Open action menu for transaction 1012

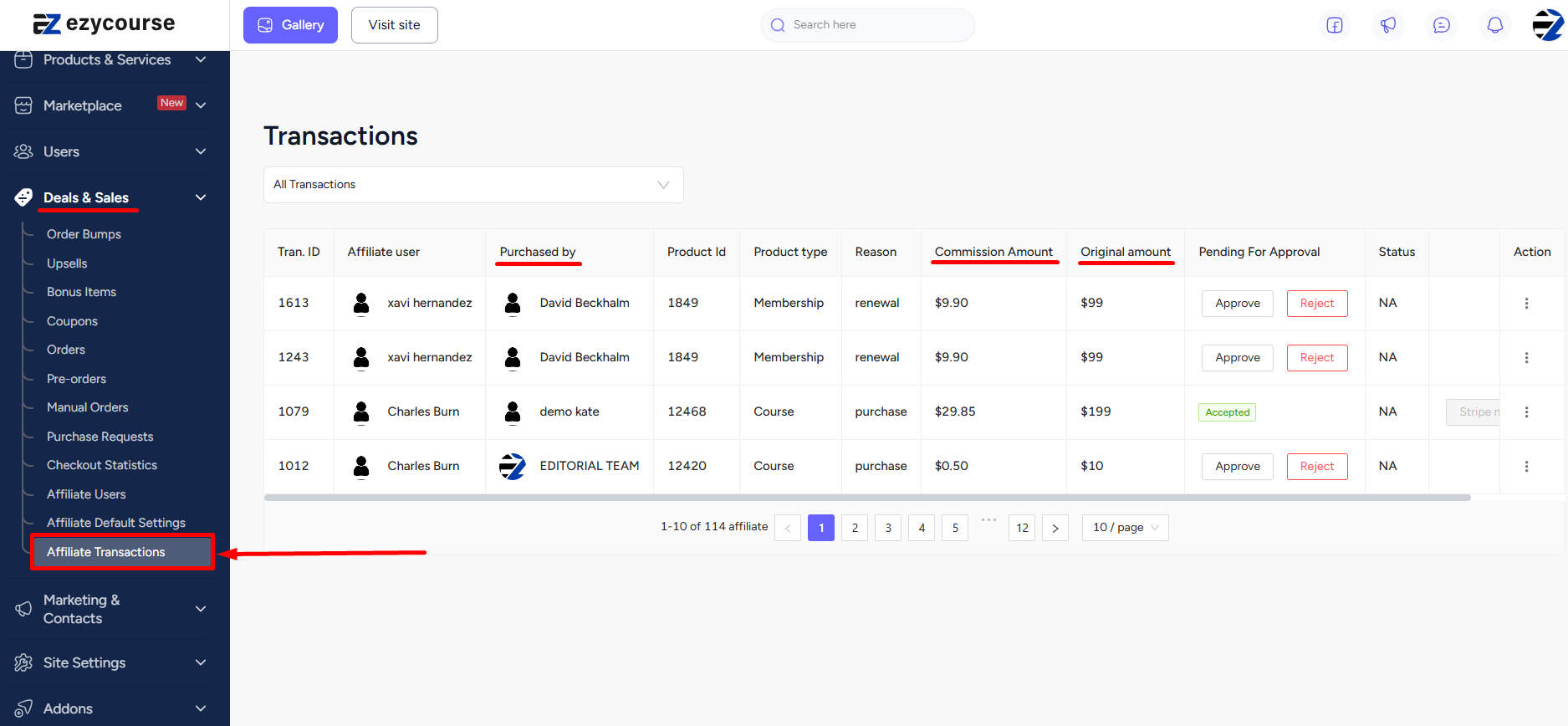click(1526, 466)
